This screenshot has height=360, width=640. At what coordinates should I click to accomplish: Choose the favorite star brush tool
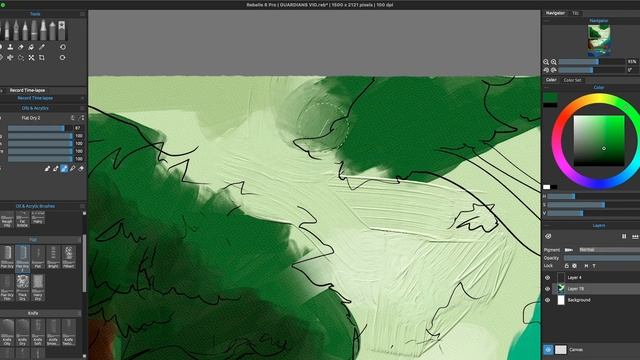pyautogui.click(x=62, y=31)
